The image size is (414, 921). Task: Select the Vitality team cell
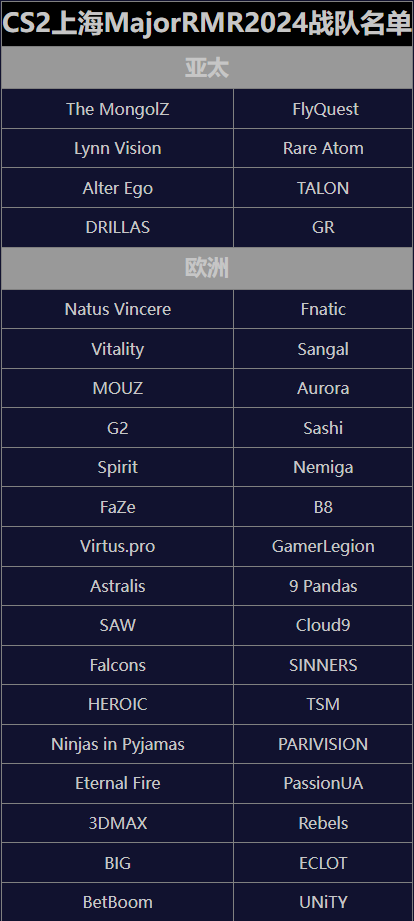117,349
